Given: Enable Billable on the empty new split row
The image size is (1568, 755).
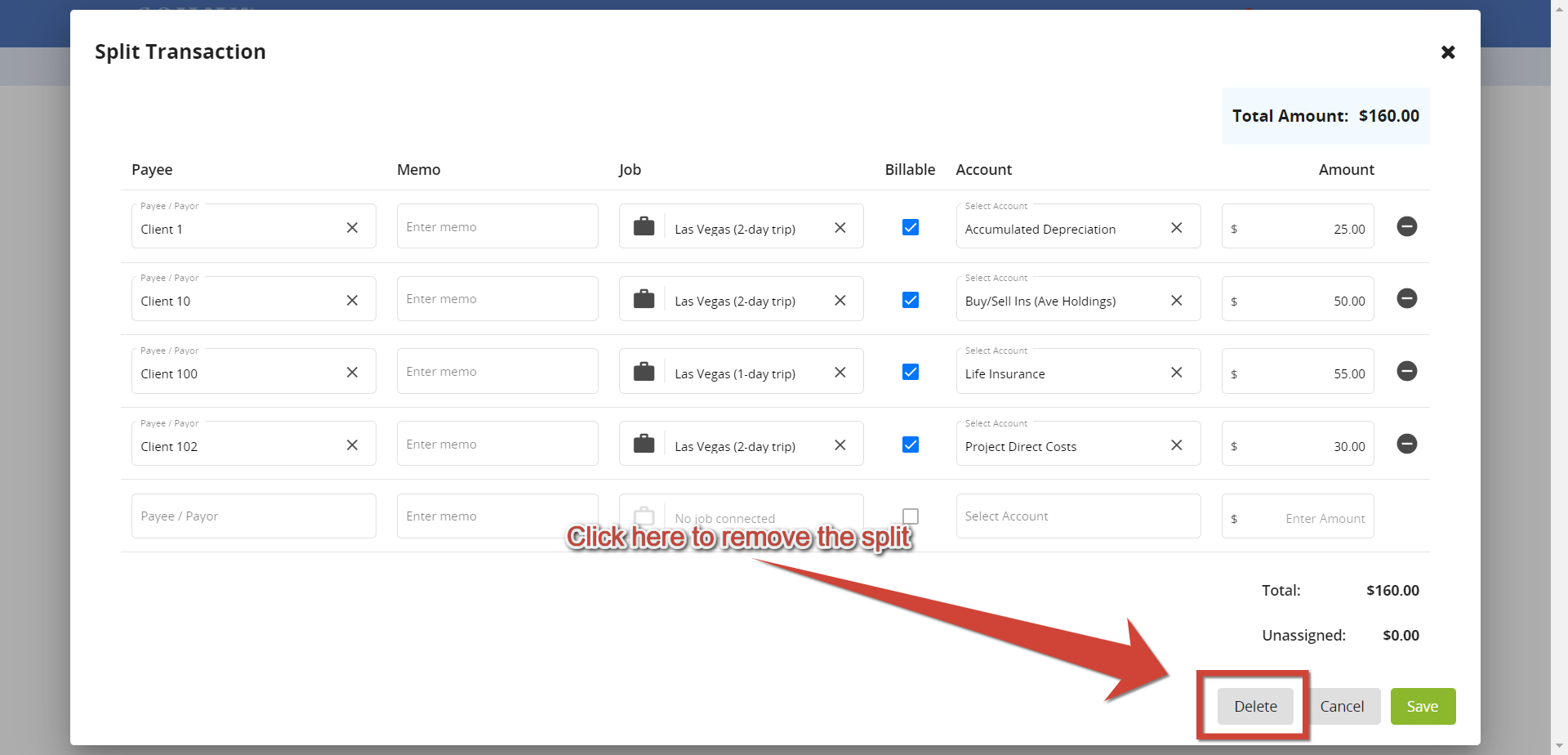Looking at the screenshot, I should tap(911, 516).
